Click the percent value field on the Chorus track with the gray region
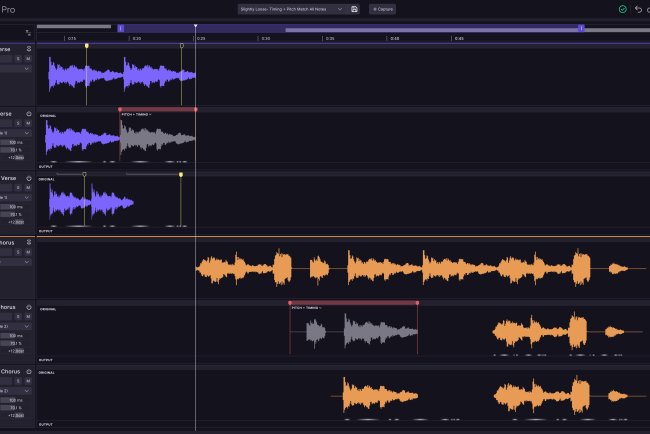 (12, 344)
